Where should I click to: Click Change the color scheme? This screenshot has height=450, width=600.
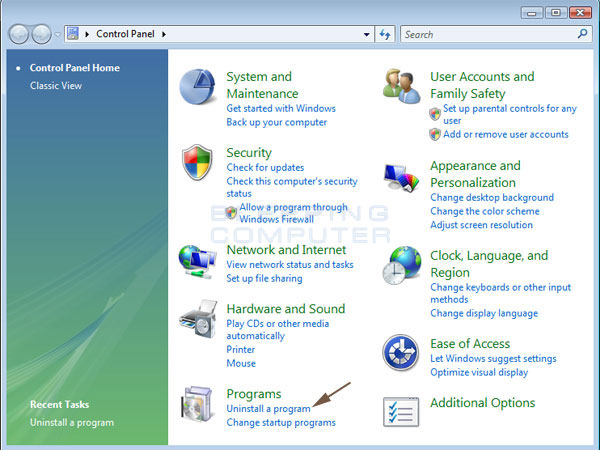[x=485, y=211]
